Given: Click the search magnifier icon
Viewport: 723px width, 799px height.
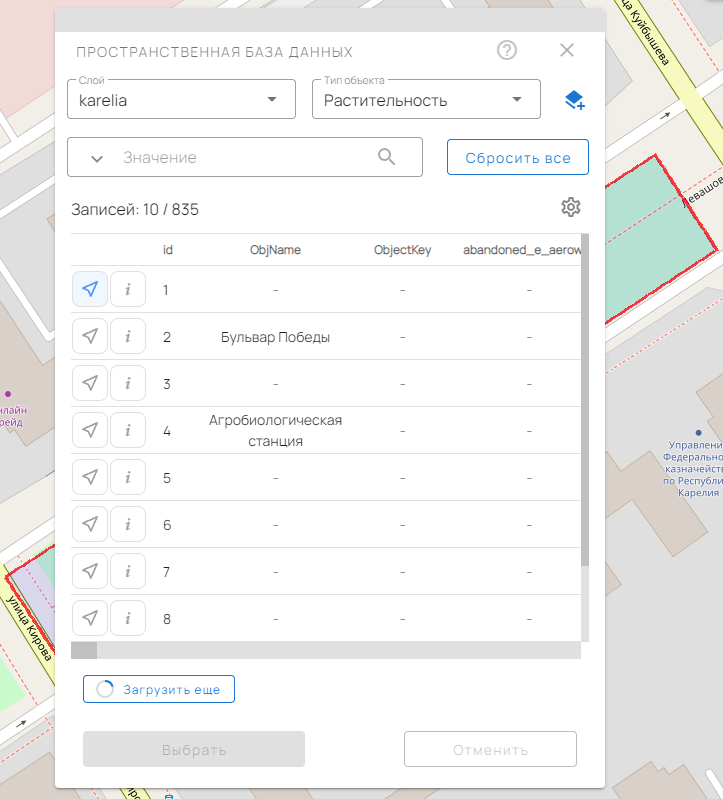Looking at the screenshot, I should 387,157.
